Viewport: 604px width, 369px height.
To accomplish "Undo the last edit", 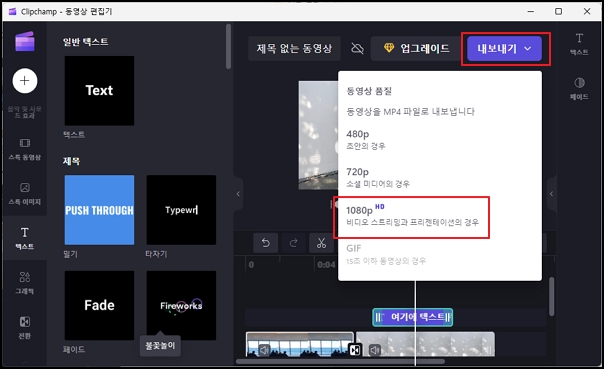I will click(265, 243).
